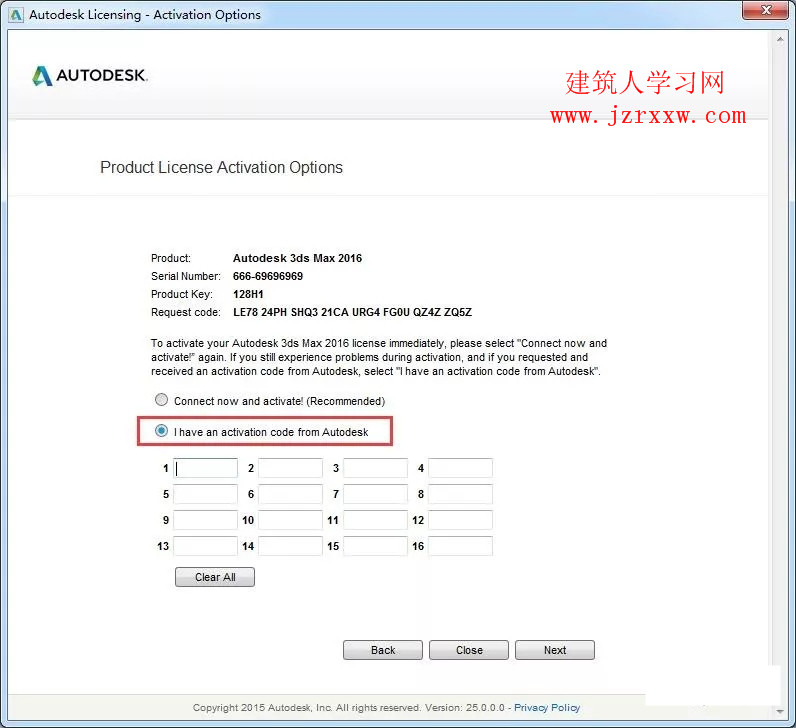
Task: Click the product key 128H1
Action: (x=248, y=294)
